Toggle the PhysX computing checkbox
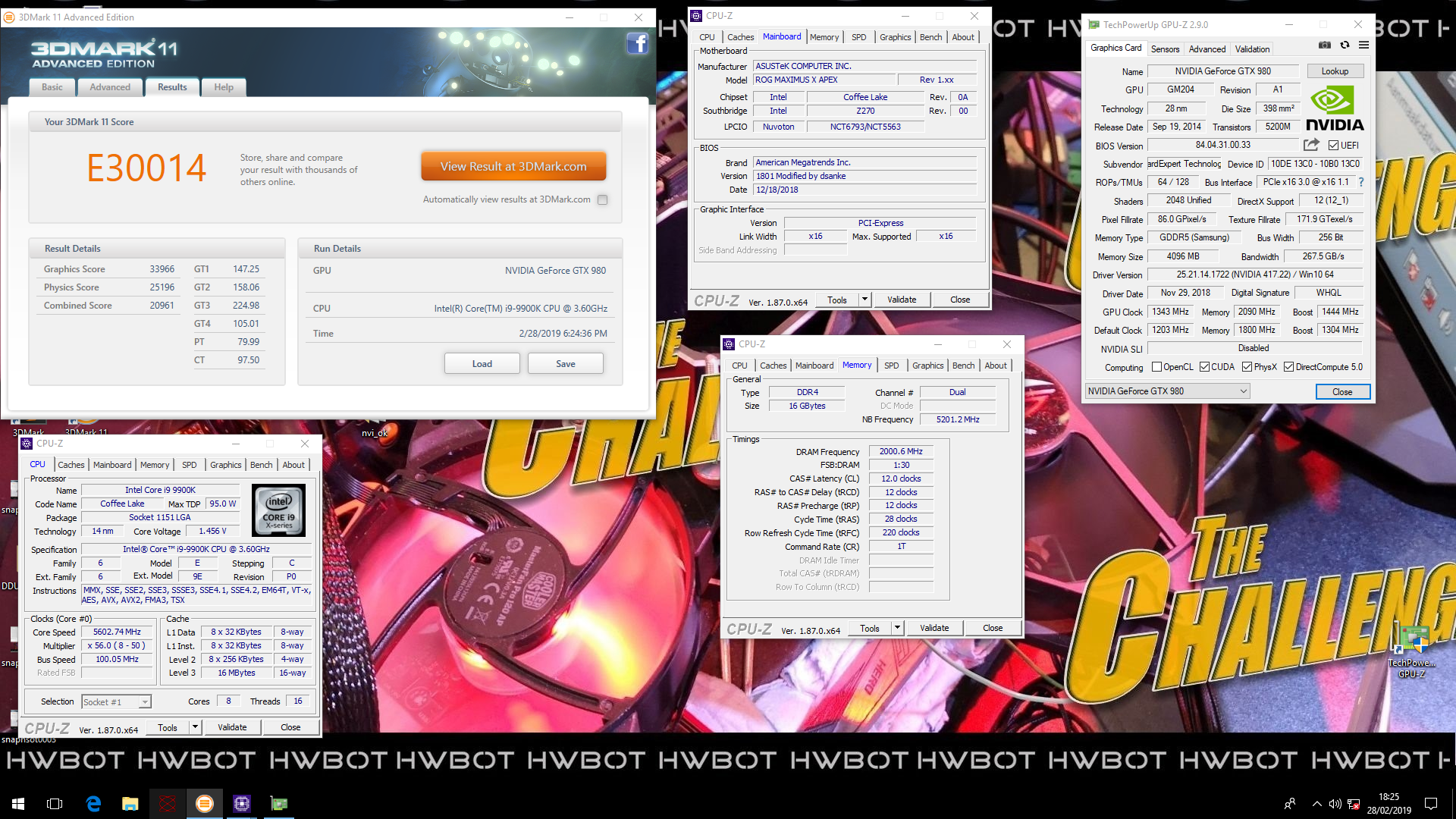Image resolution: width=1456 pixels, height=819 pixels. [1247, 367]
